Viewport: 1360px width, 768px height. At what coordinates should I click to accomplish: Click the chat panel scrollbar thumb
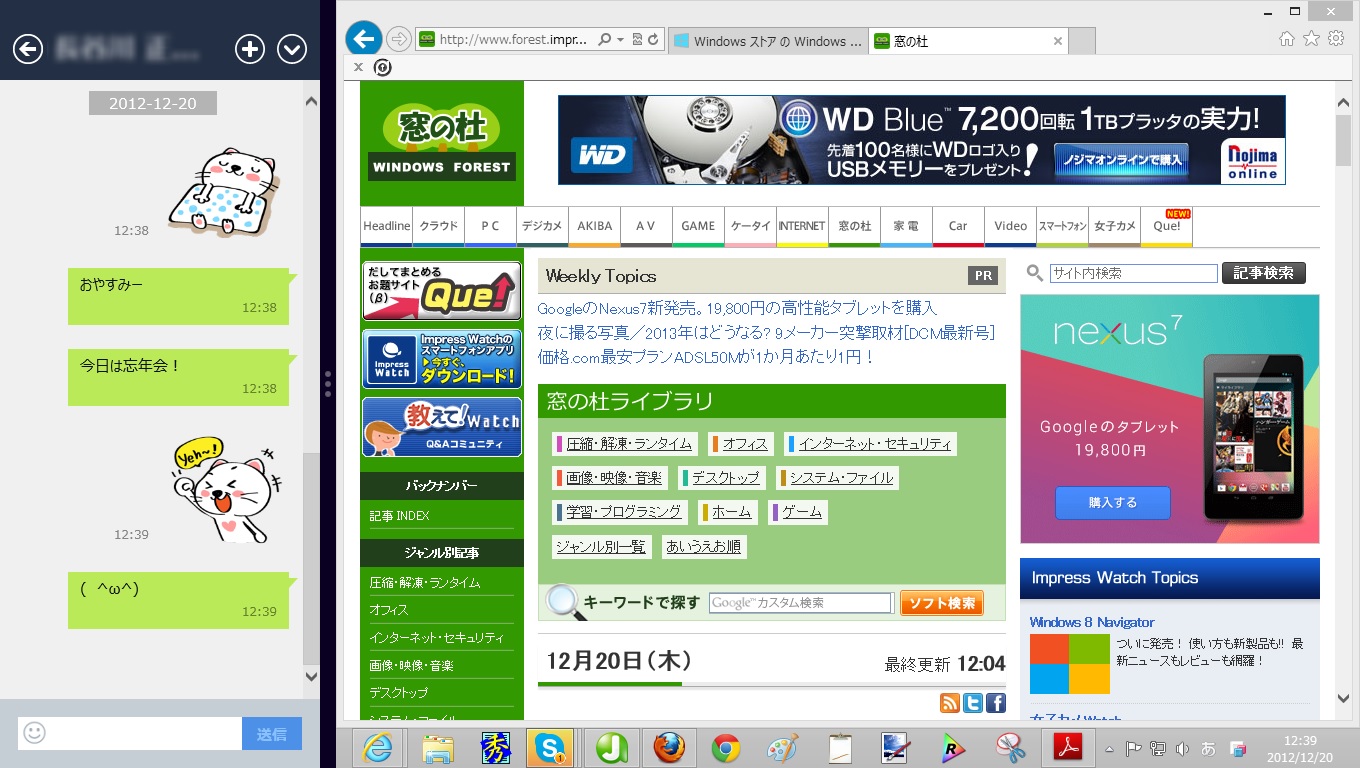pyautogui.click(x=311, y=558)
